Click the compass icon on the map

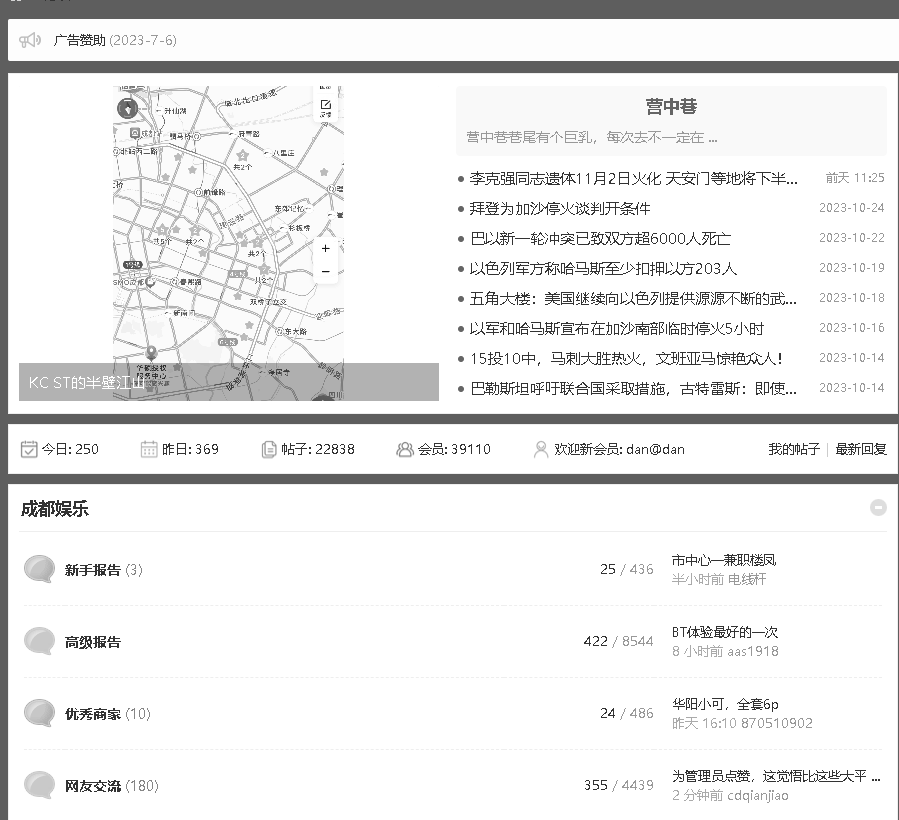pyautogui.click(x=128, y=108)
